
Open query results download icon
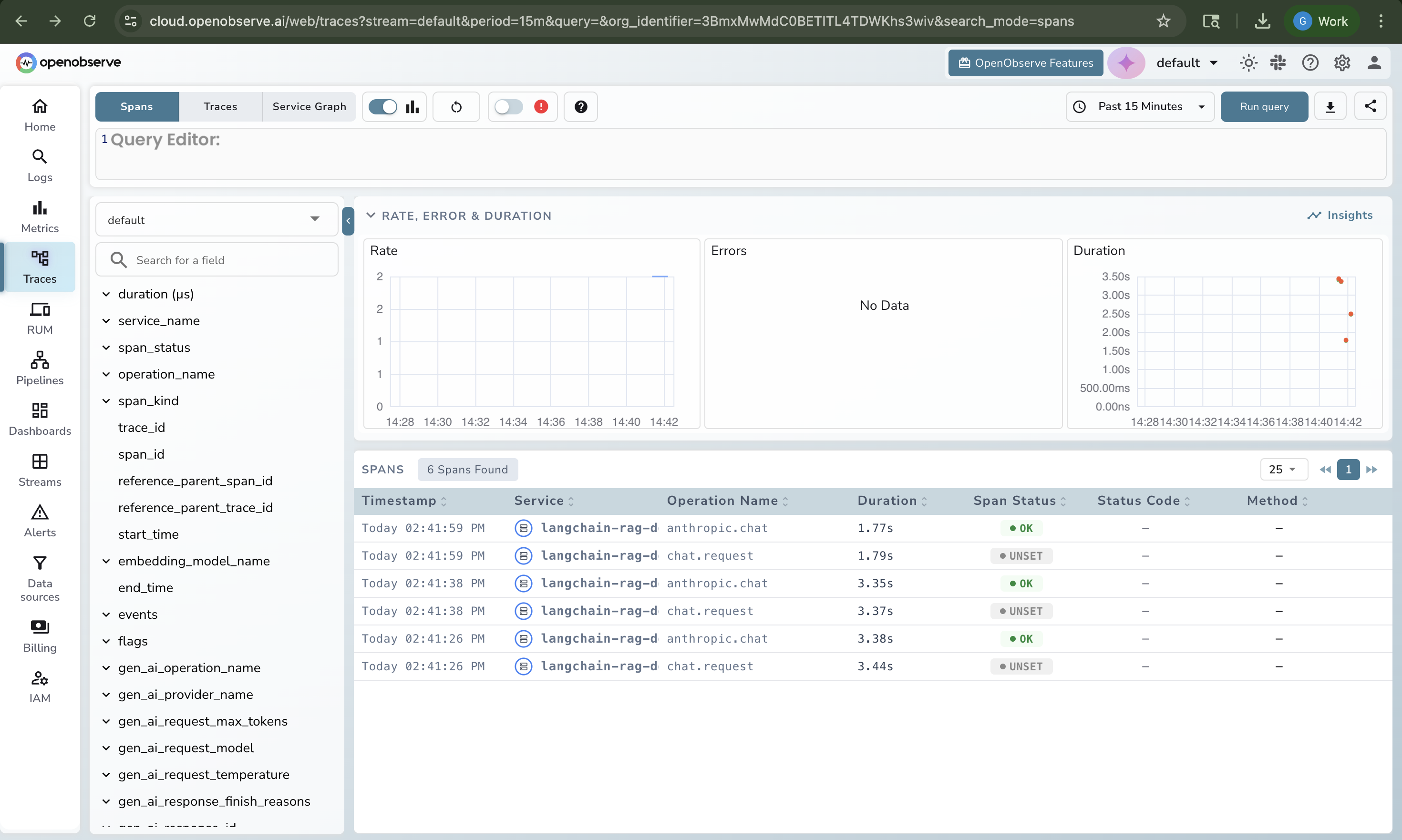click(1330, 106)
